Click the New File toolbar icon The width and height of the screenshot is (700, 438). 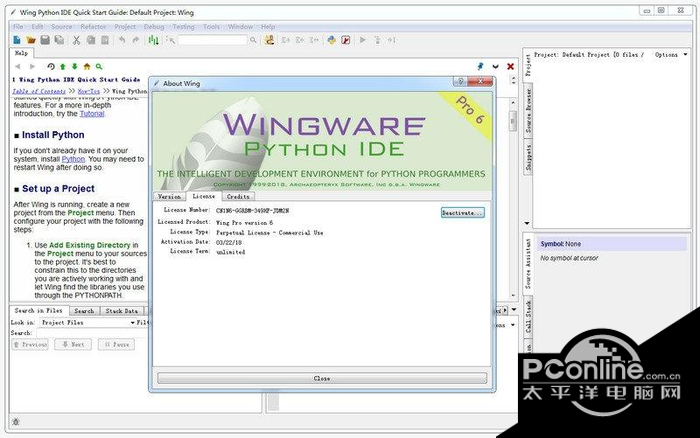coord(18,40)
